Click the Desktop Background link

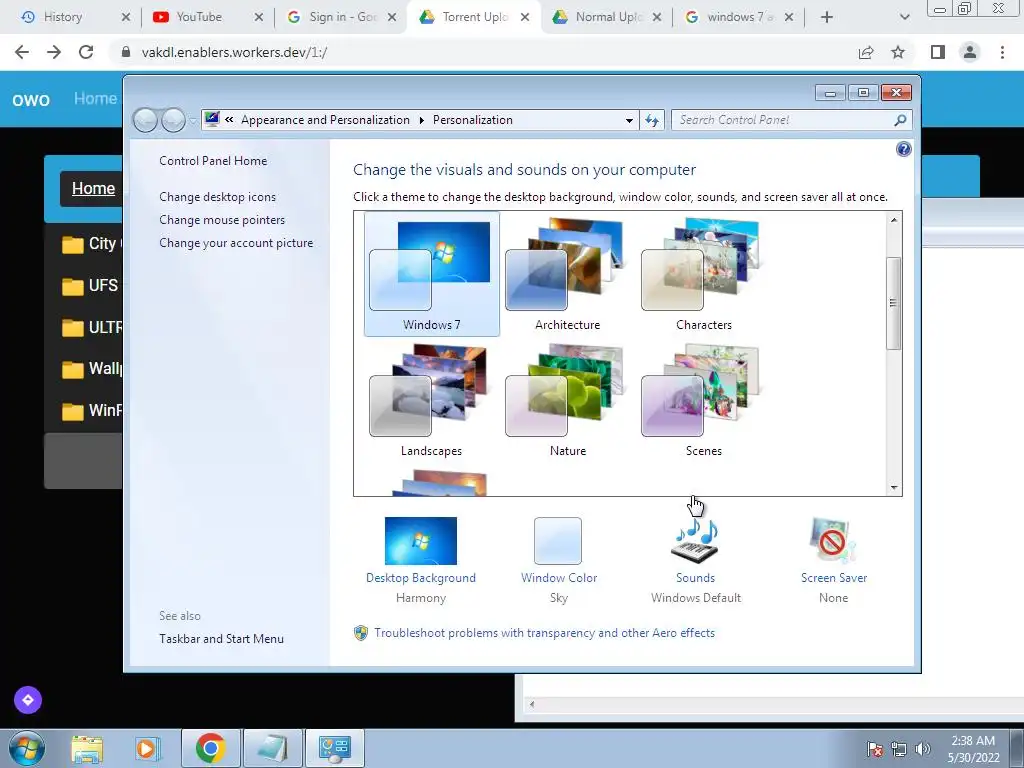point(421,578)
